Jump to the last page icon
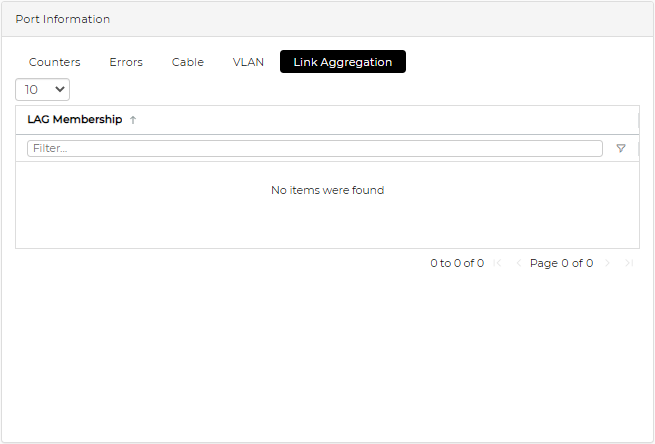This screenshot has width=655, height=444. (629, 263)
